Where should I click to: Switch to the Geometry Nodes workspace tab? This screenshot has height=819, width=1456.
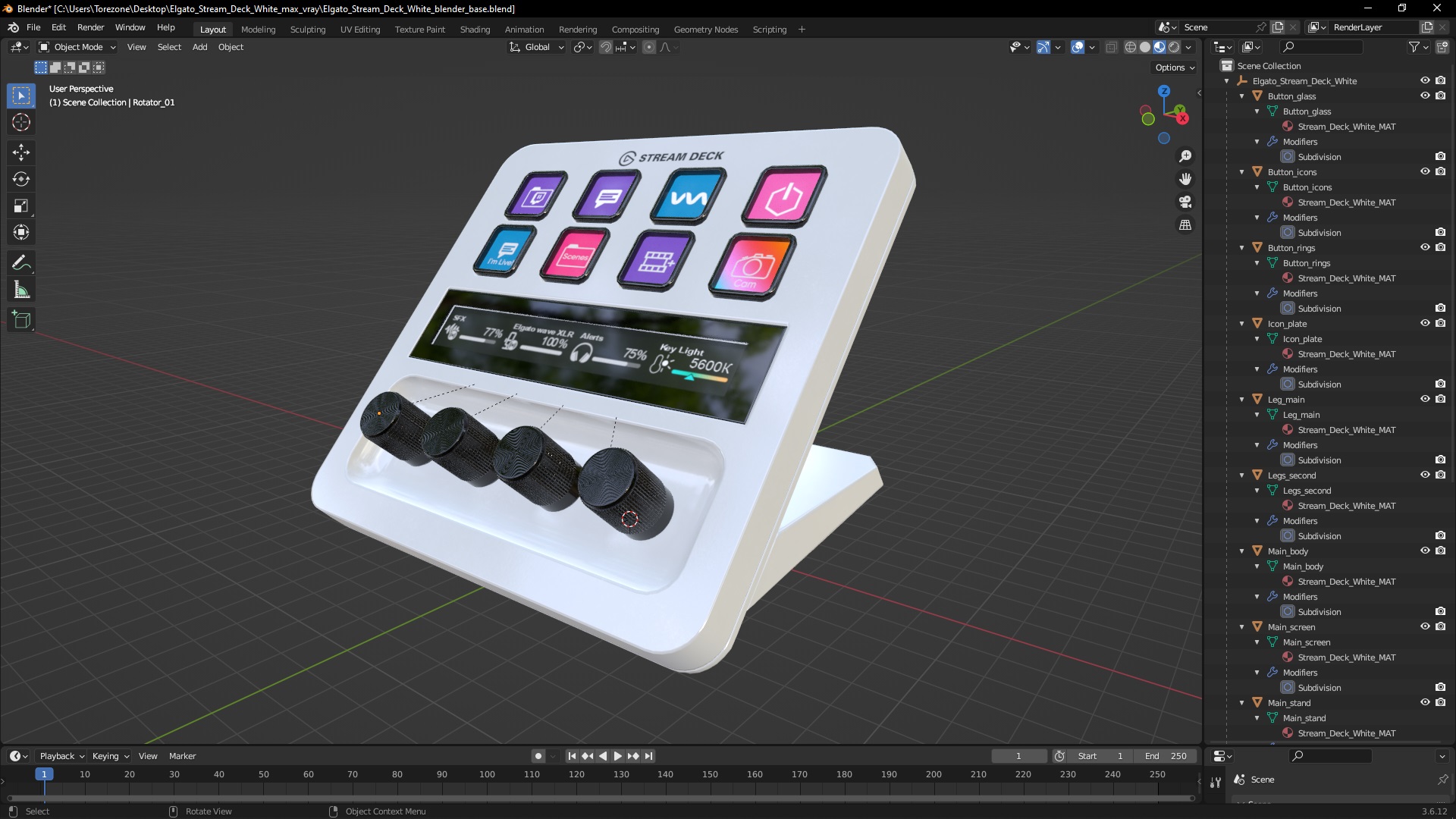(x=705, y=30)
